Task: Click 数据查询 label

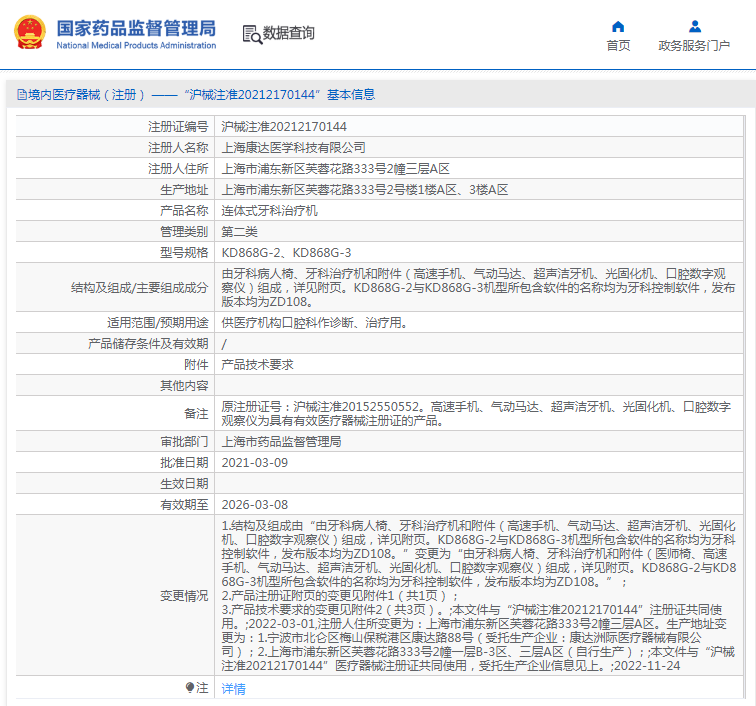Action: click(289, 33)
